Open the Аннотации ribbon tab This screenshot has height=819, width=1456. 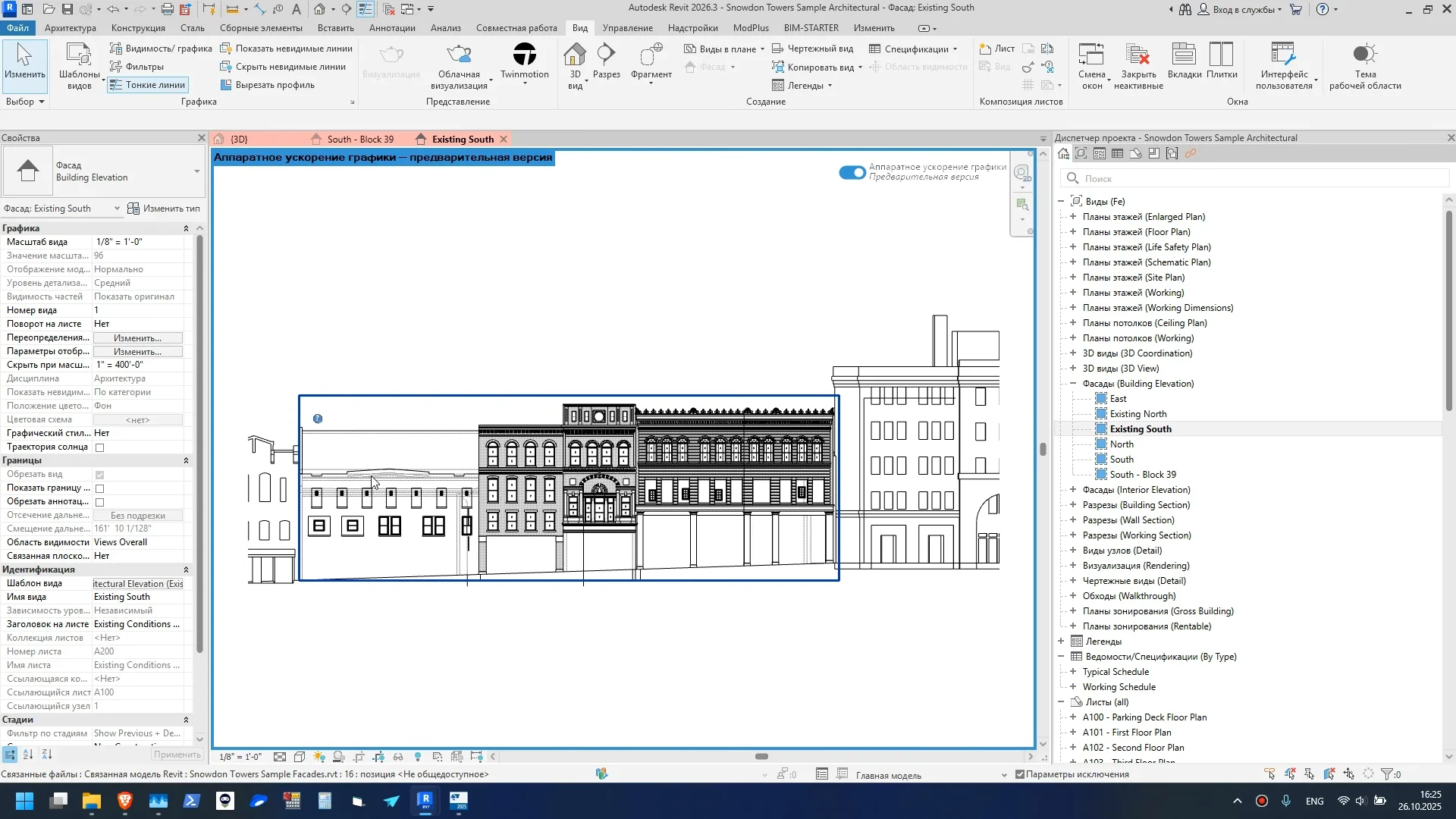coord(392,28)
